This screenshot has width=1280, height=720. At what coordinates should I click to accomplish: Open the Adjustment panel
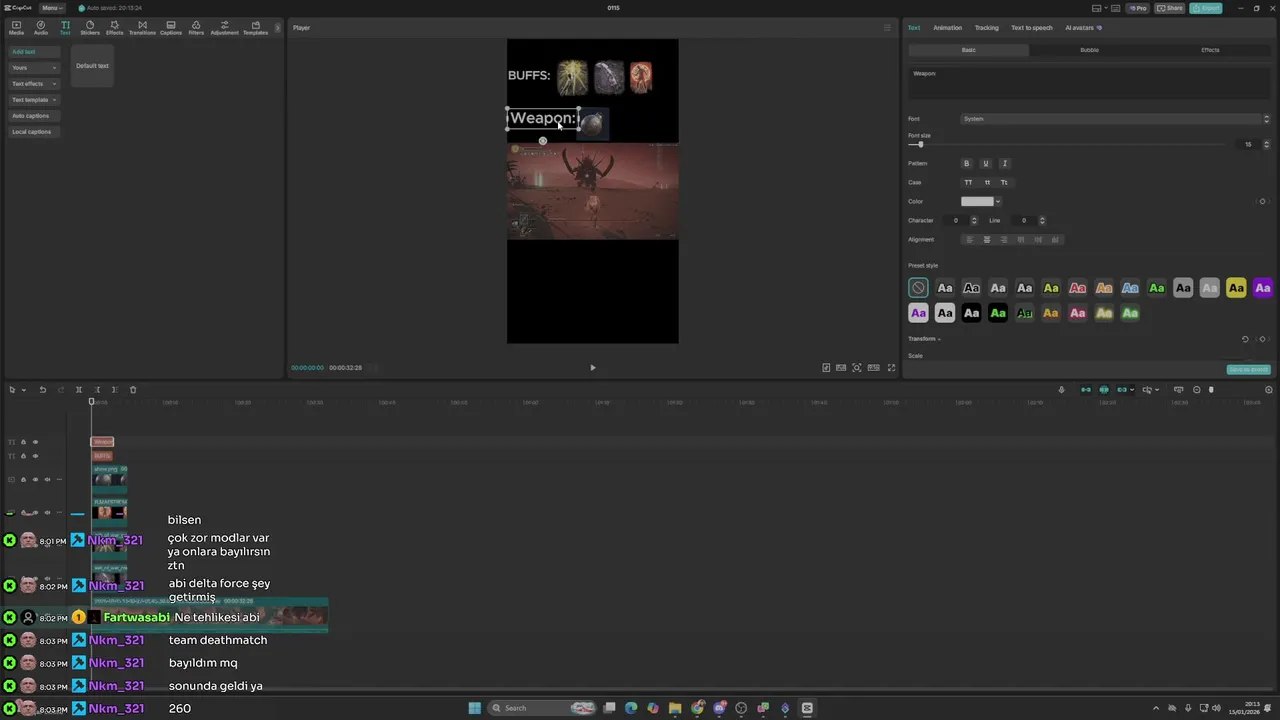[224, 27]
